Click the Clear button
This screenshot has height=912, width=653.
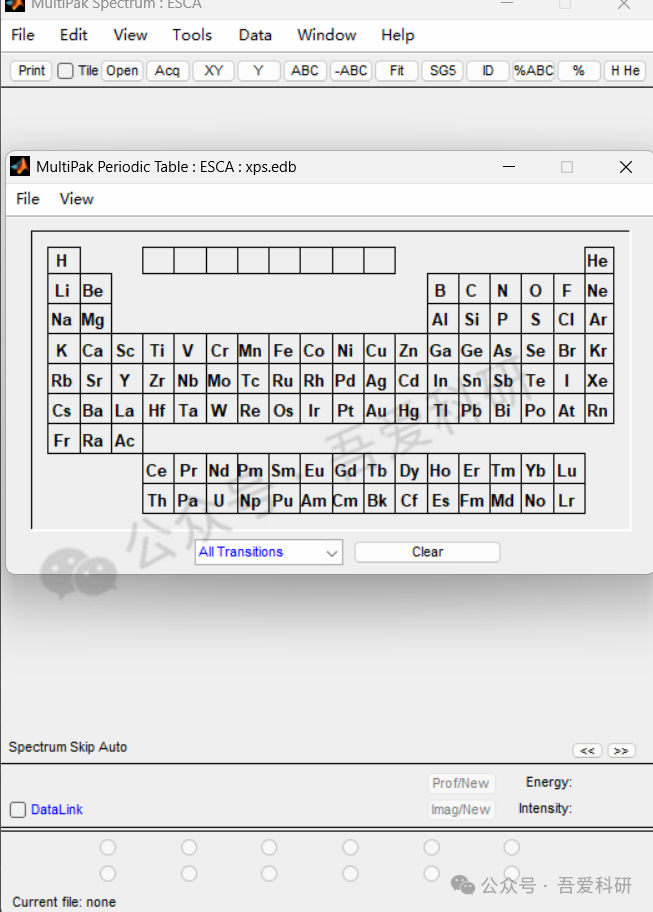pos(427,552)
